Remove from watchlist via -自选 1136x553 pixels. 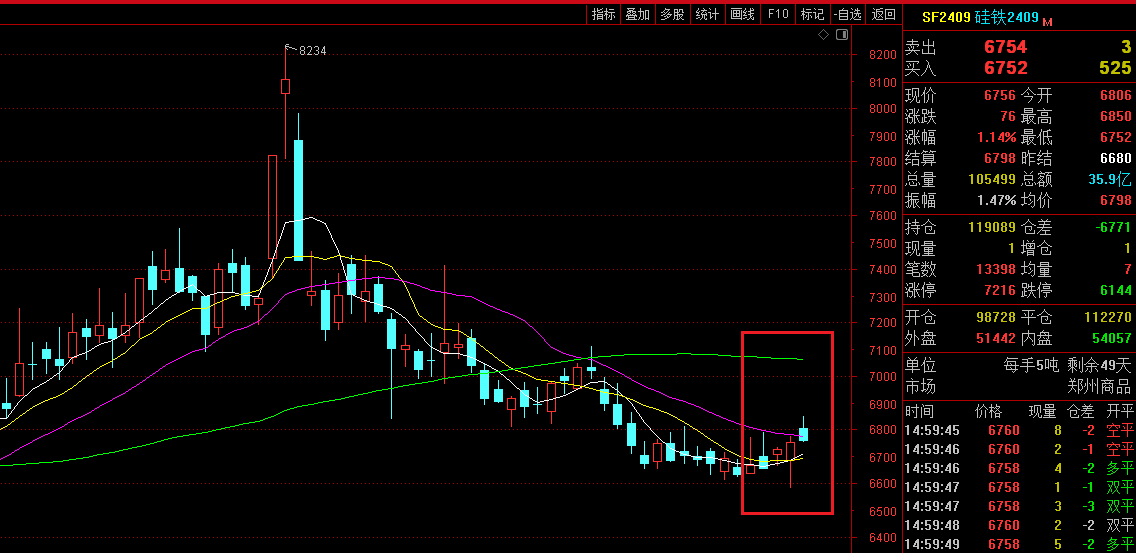coord(847,14)
